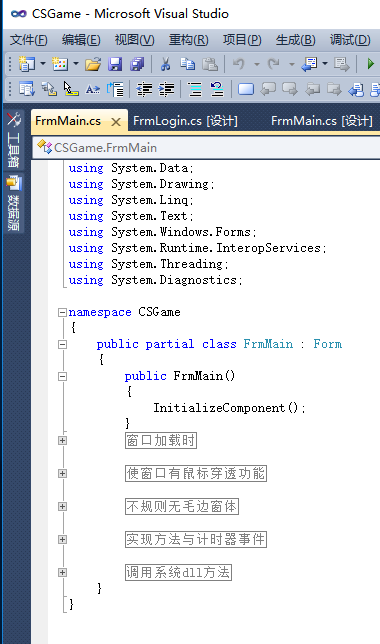Click the Open File folder icon

point(93,64)
